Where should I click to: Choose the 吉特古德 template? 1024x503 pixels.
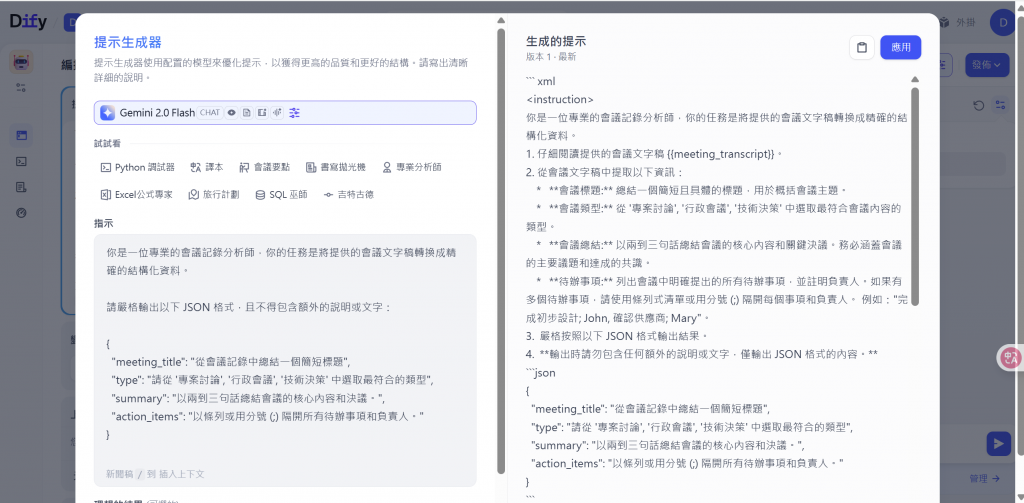pyautogui.click(x=349, y=195)
